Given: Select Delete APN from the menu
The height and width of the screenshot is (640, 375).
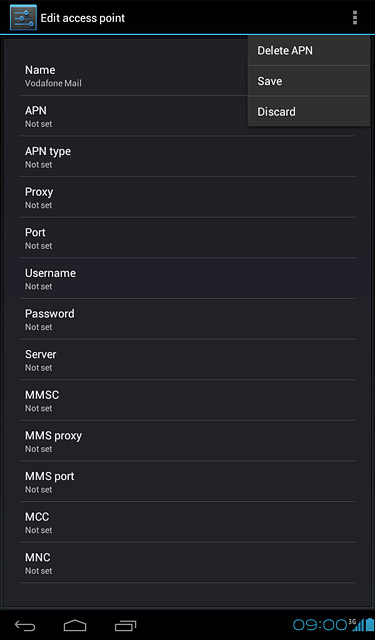Looking at the screenshot, I should click(308, 51).
